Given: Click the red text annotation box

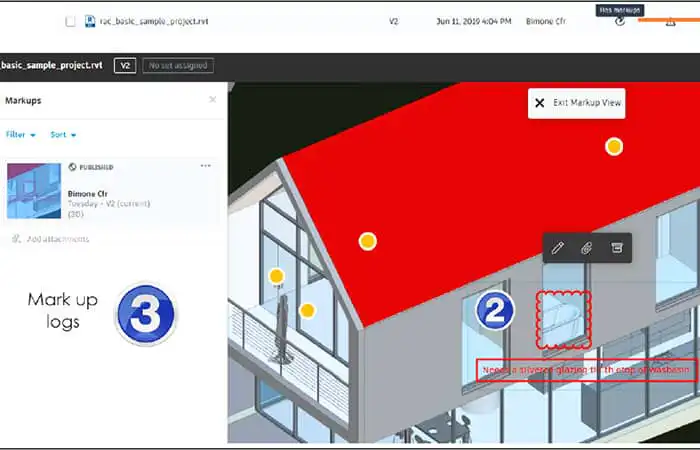Looking at the screenshot, I should (x=586, y=370).
